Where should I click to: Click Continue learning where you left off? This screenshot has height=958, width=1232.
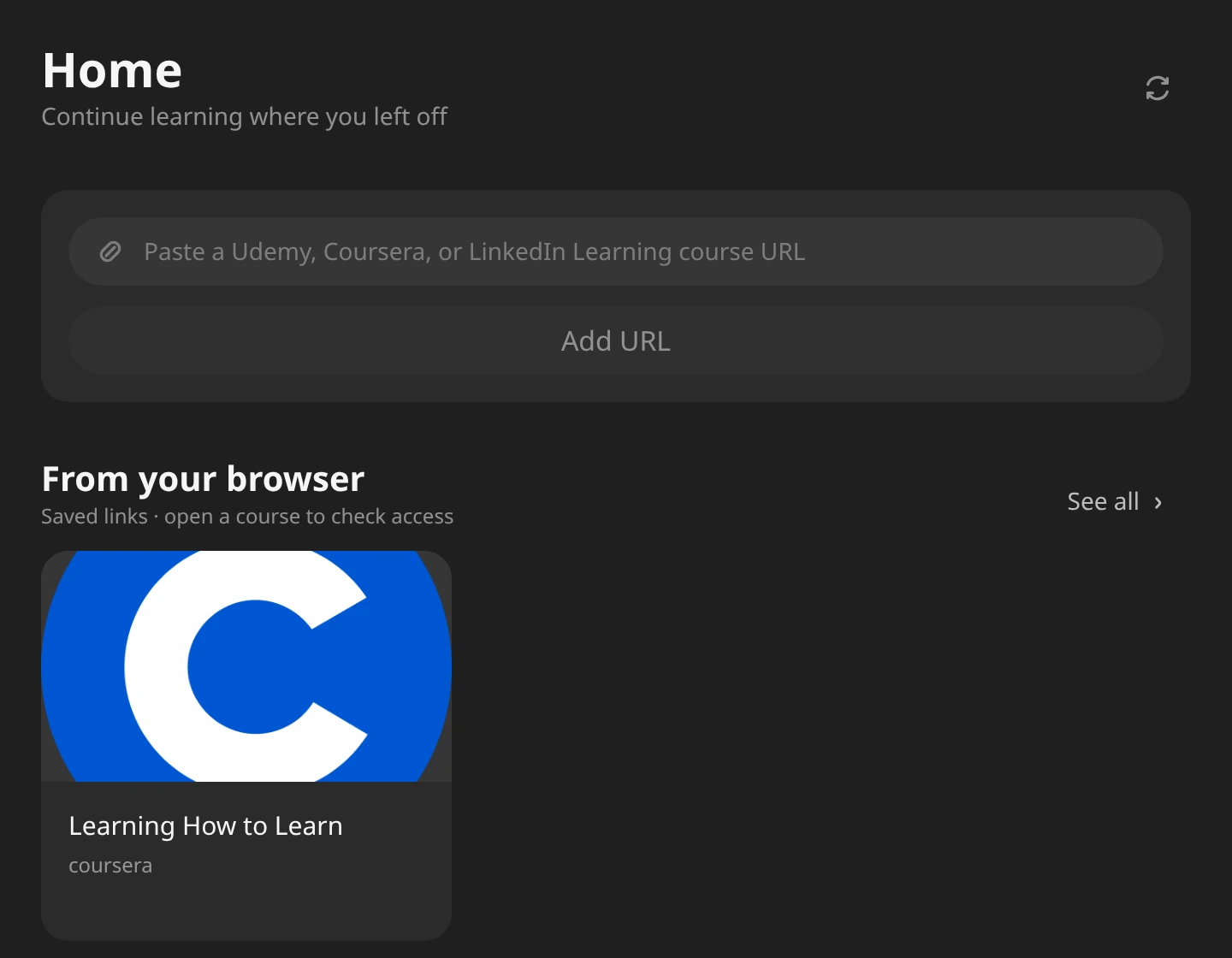[244, 116]
